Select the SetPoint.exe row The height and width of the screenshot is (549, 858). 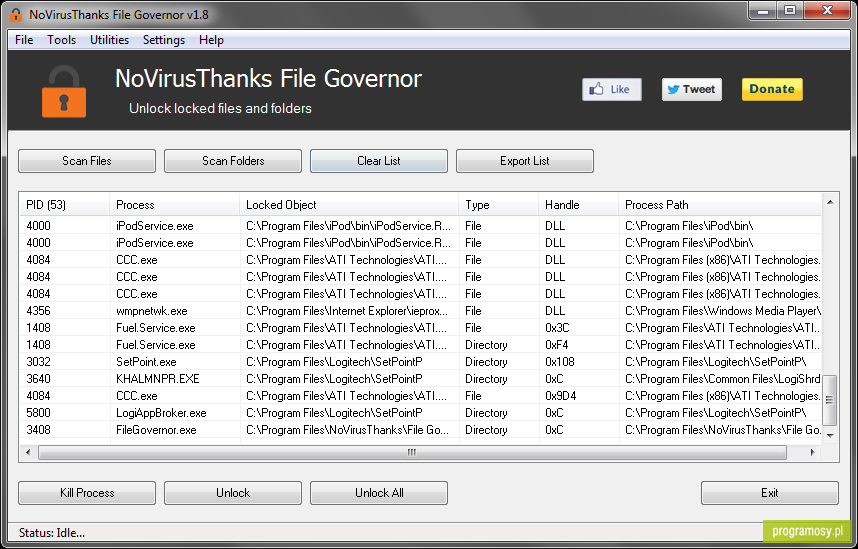(x=421, y=362)
